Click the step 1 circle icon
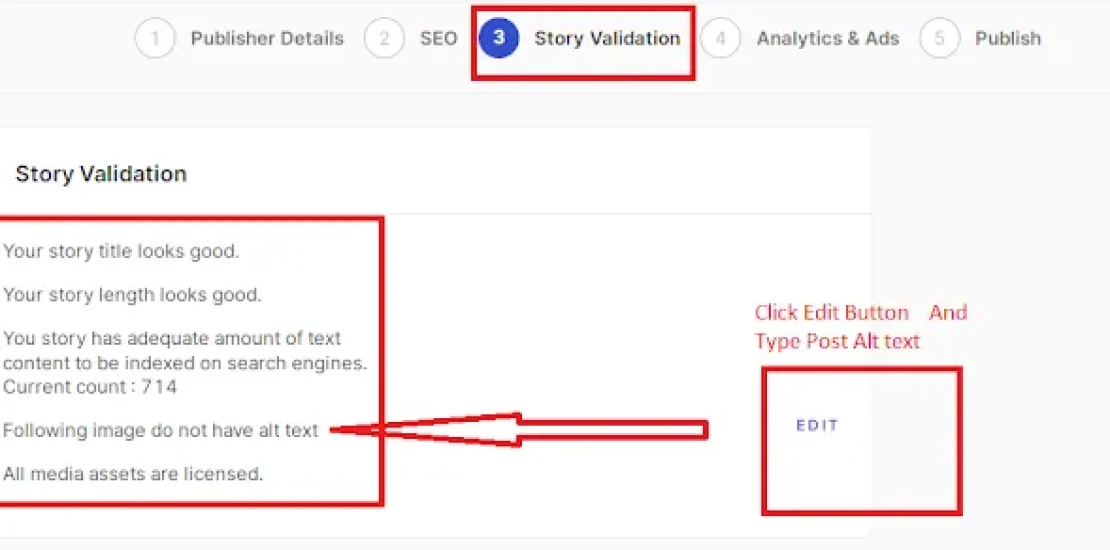Screen dimensions: 1110x550 155,39
